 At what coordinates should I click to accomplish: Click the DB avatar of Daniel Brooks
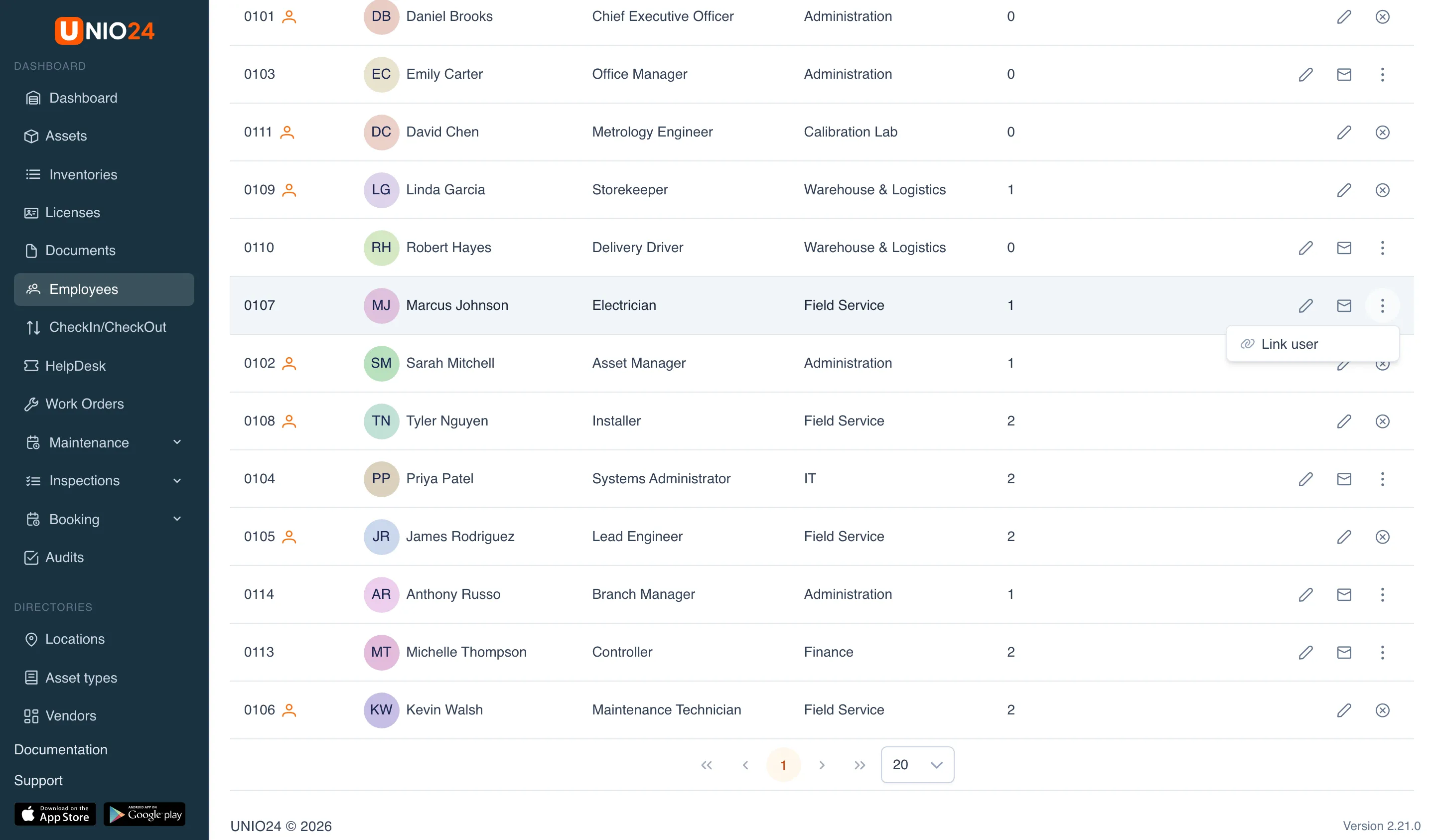(x=381, y=16)
